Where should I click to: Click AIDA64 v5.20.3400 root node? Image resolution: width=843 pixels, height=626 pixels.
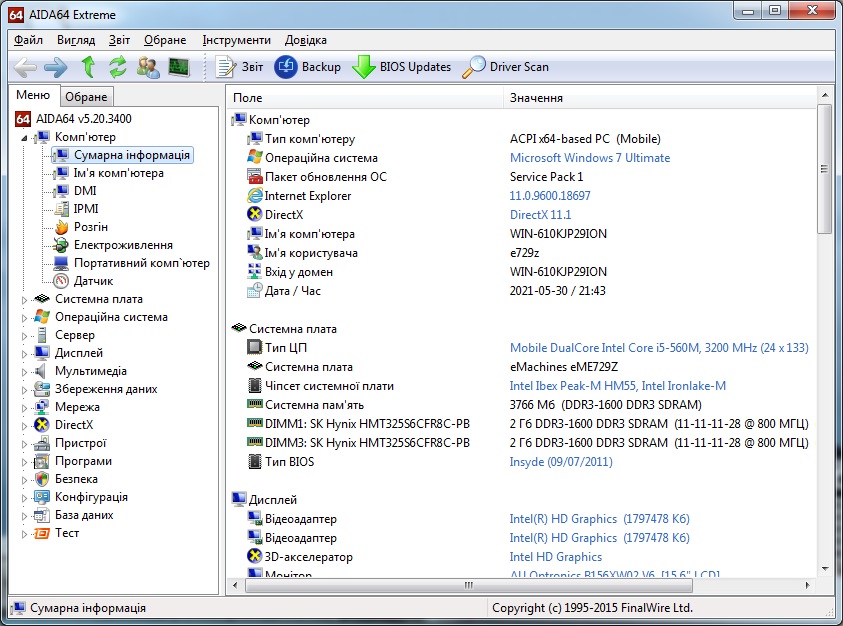pyautogui.click(x=83, y=119)
